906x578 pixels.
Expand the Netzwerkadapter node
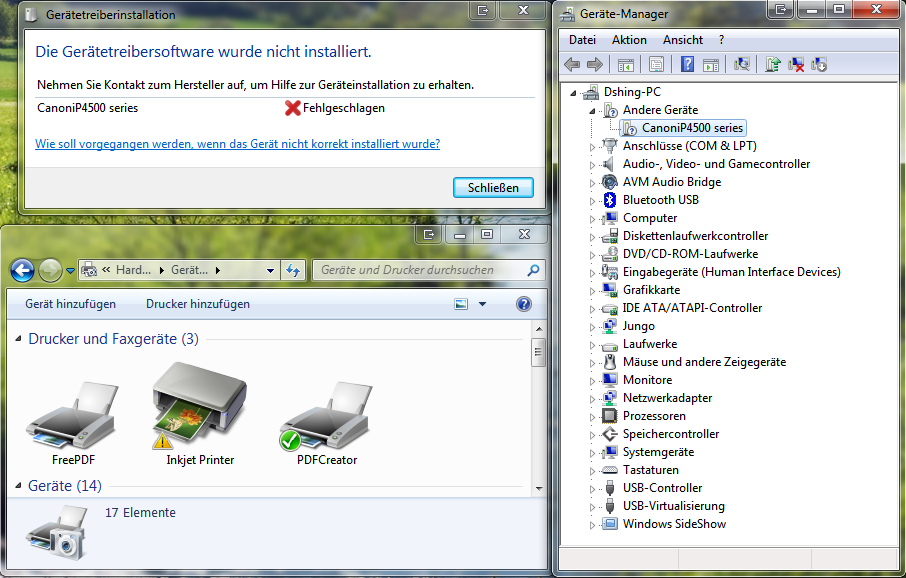click(592, 399)
